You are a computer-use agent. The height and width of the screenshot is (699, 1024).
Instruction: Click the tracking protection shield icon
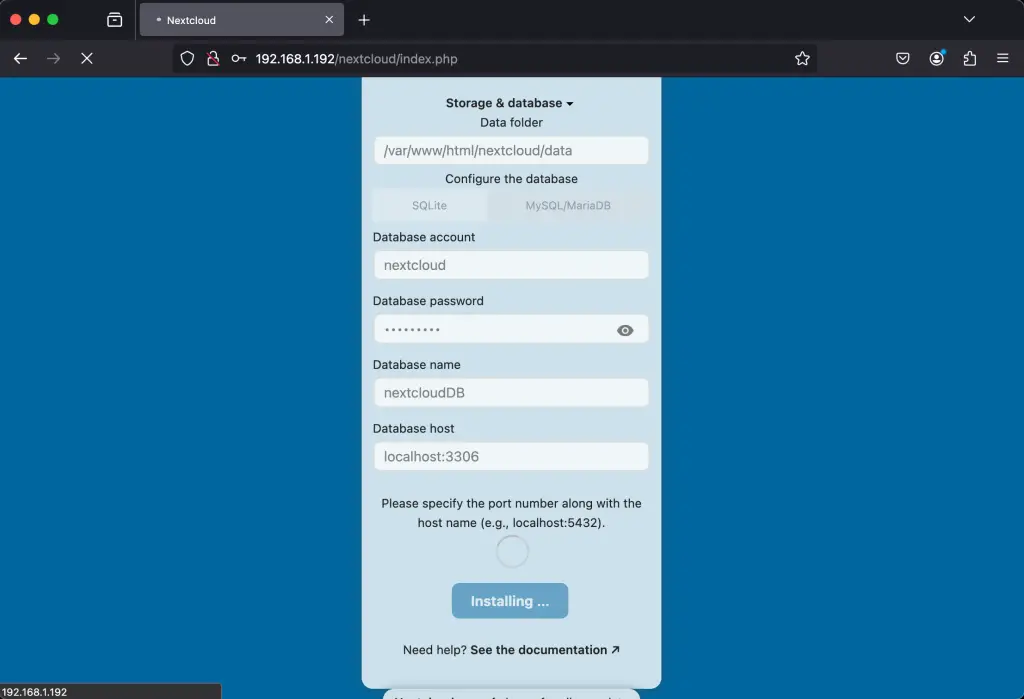pos(186,58)
